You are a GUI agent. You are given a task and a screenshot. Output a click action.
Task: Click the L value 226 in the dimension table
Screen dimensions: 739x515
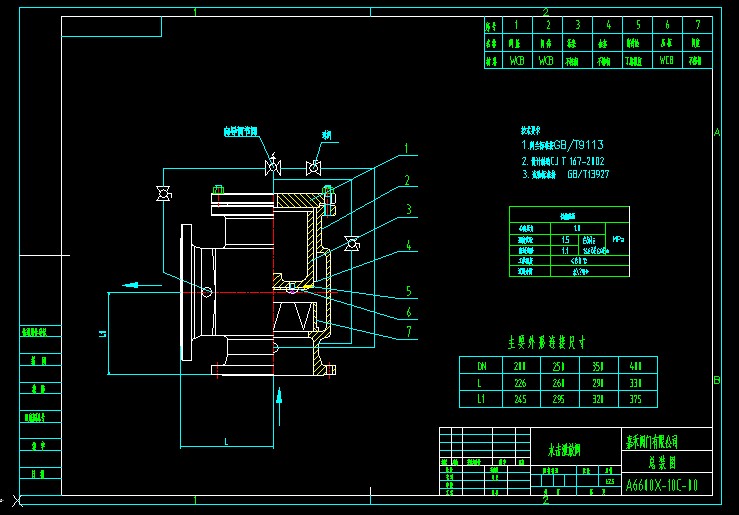[x=519, y=383]
